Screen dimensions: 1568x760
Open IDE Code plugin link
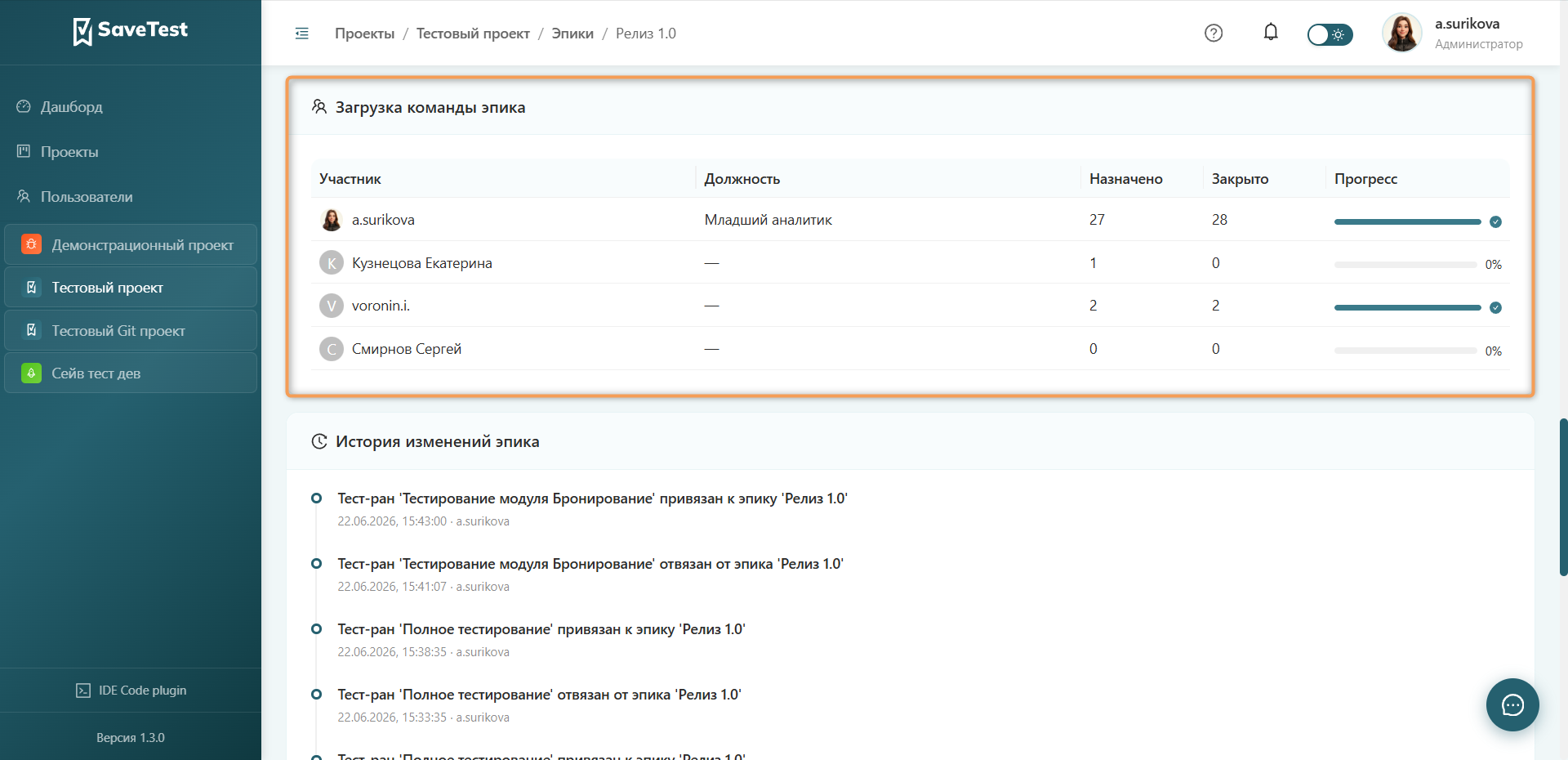pos(131,691)
